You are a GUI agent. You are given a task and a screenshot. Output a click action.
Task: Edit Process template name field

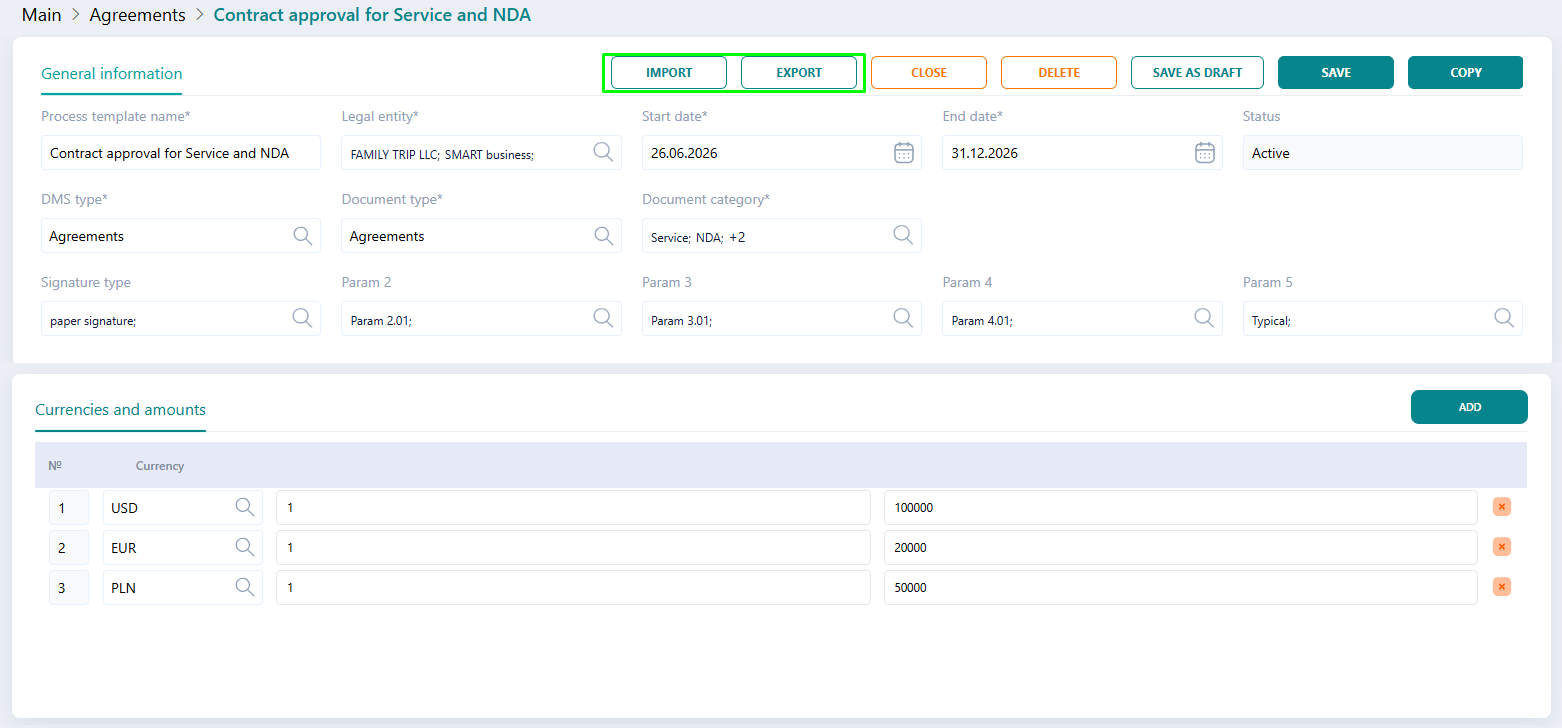click(181, 153)
